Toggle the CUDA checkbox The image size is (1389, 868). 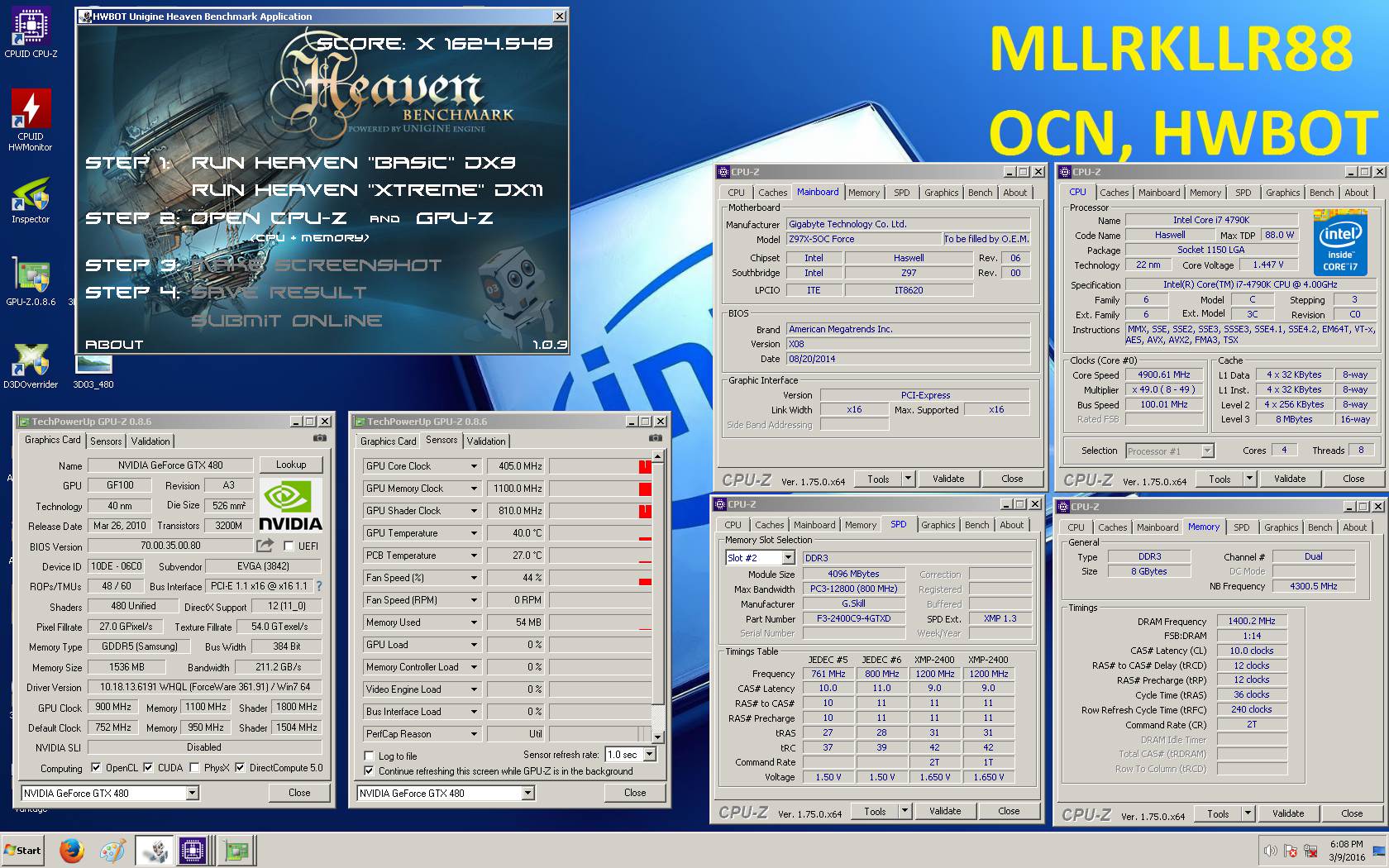pos(148,768)
